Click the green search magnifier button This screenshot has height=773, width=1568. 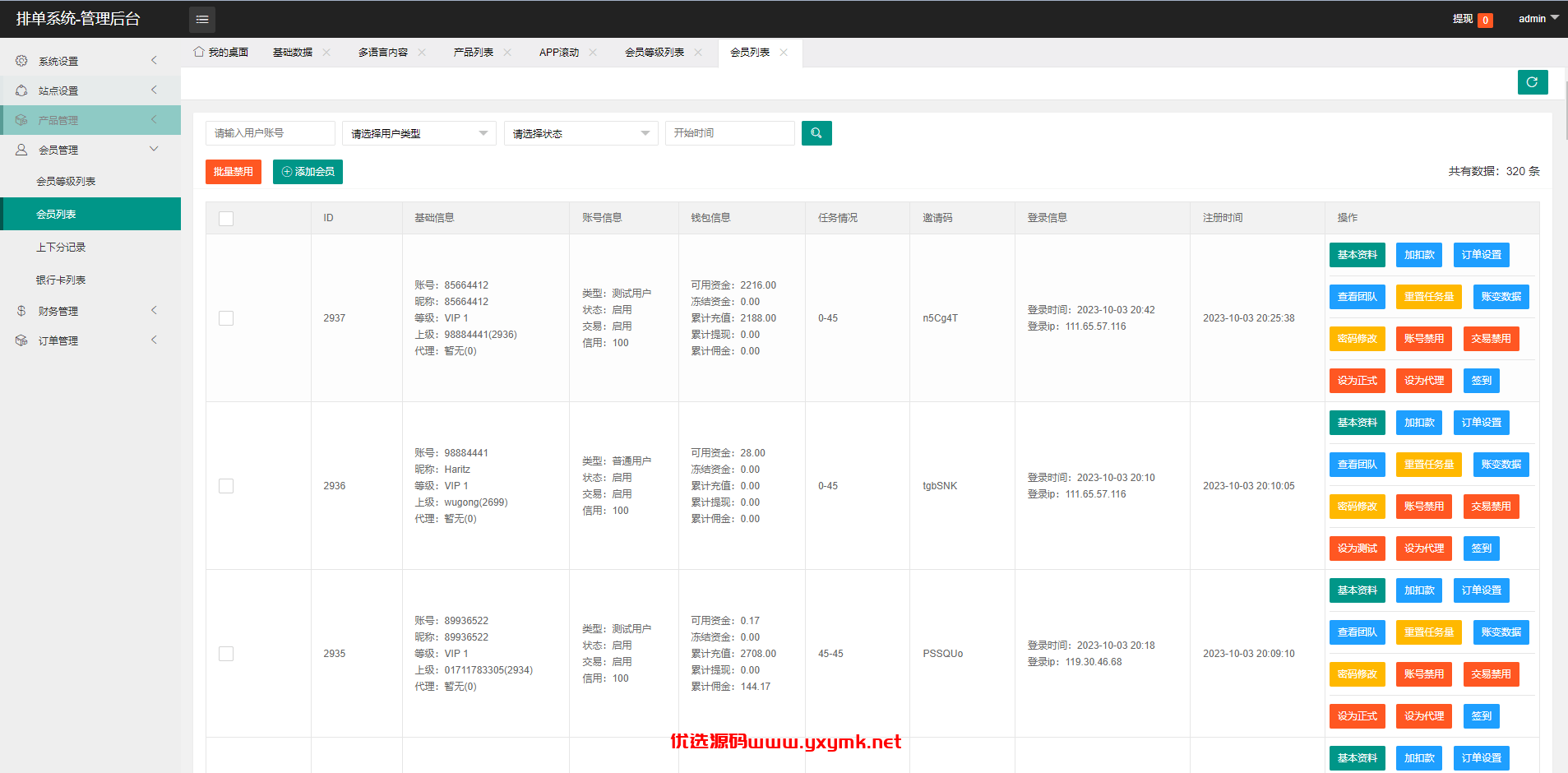[816, 133]
